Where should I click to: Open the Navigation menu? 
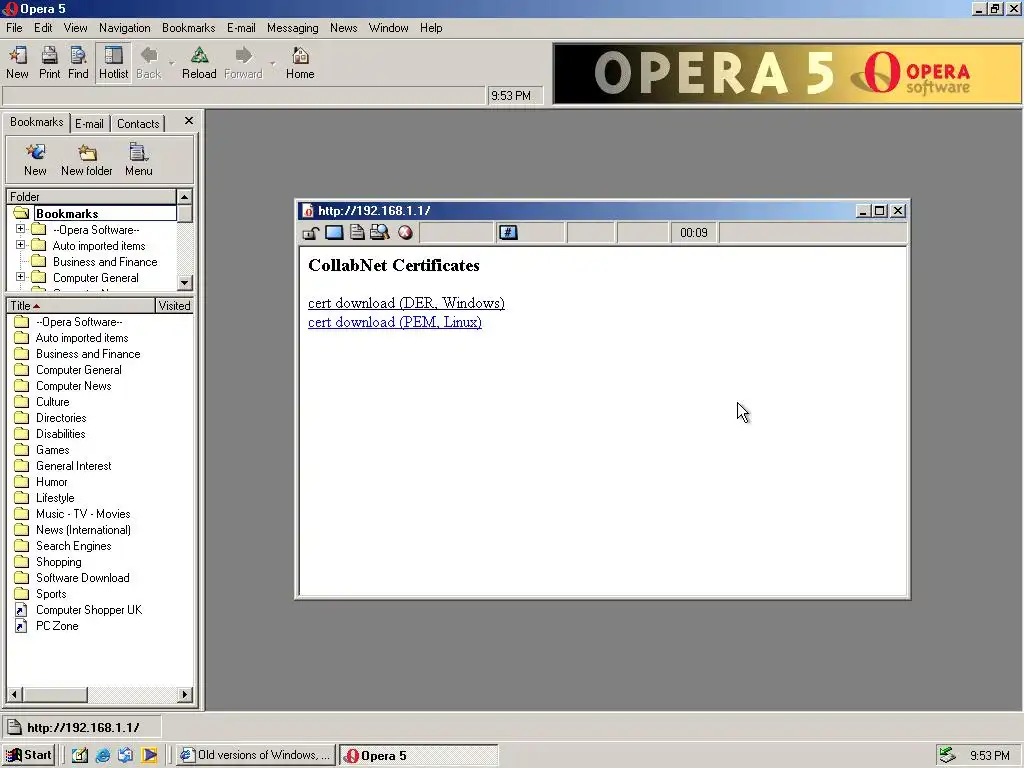click(x=125, y=28)
